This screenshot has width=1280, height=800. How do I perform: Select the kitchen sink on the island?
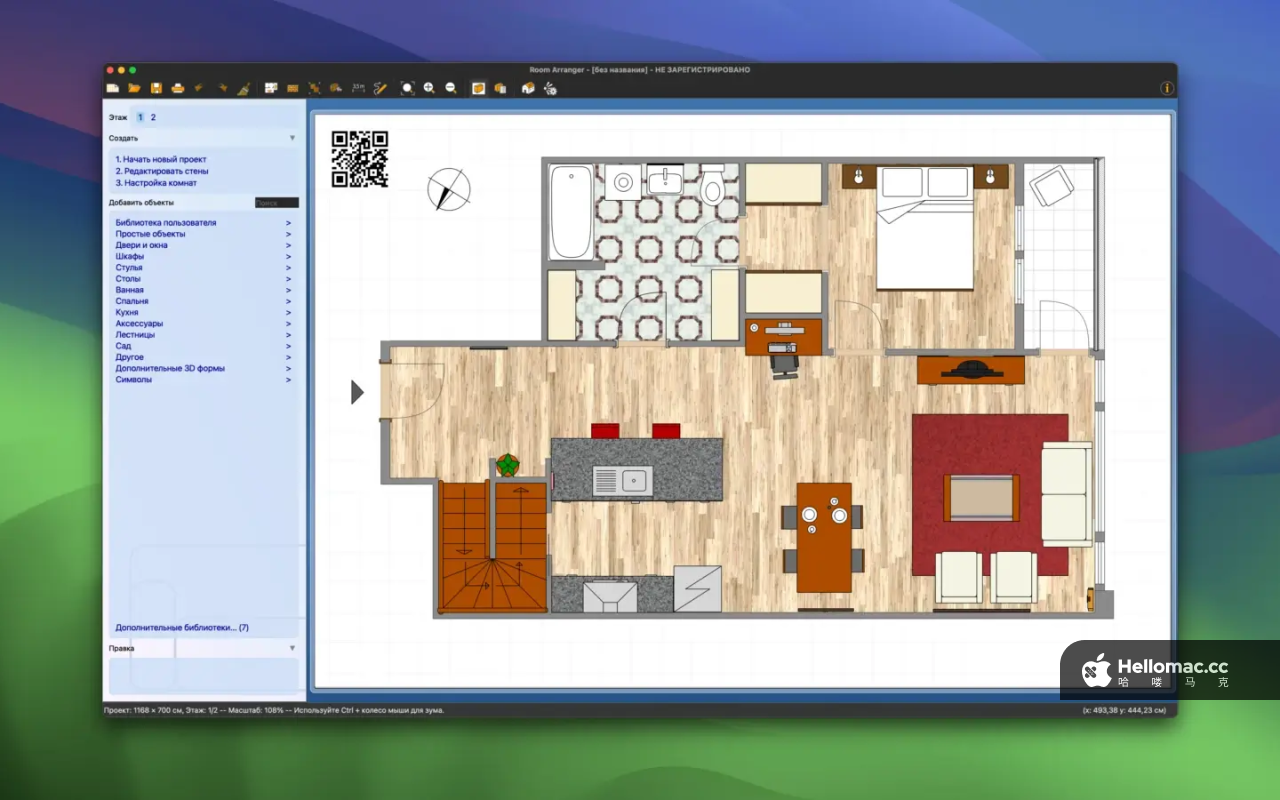pos(622,481)
